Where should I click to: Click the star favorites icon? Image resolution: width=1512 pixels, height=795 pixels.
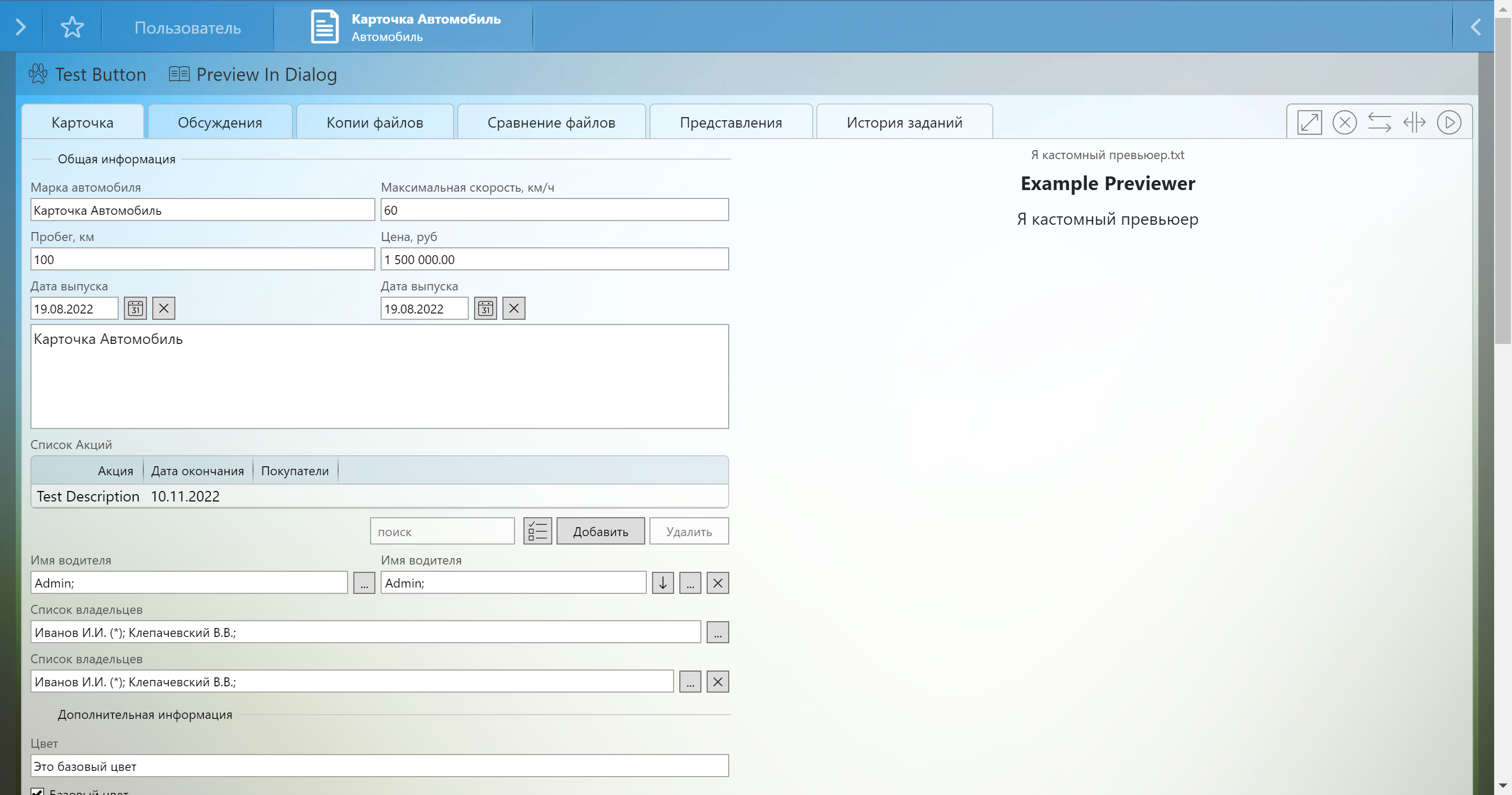click(72, 27)
